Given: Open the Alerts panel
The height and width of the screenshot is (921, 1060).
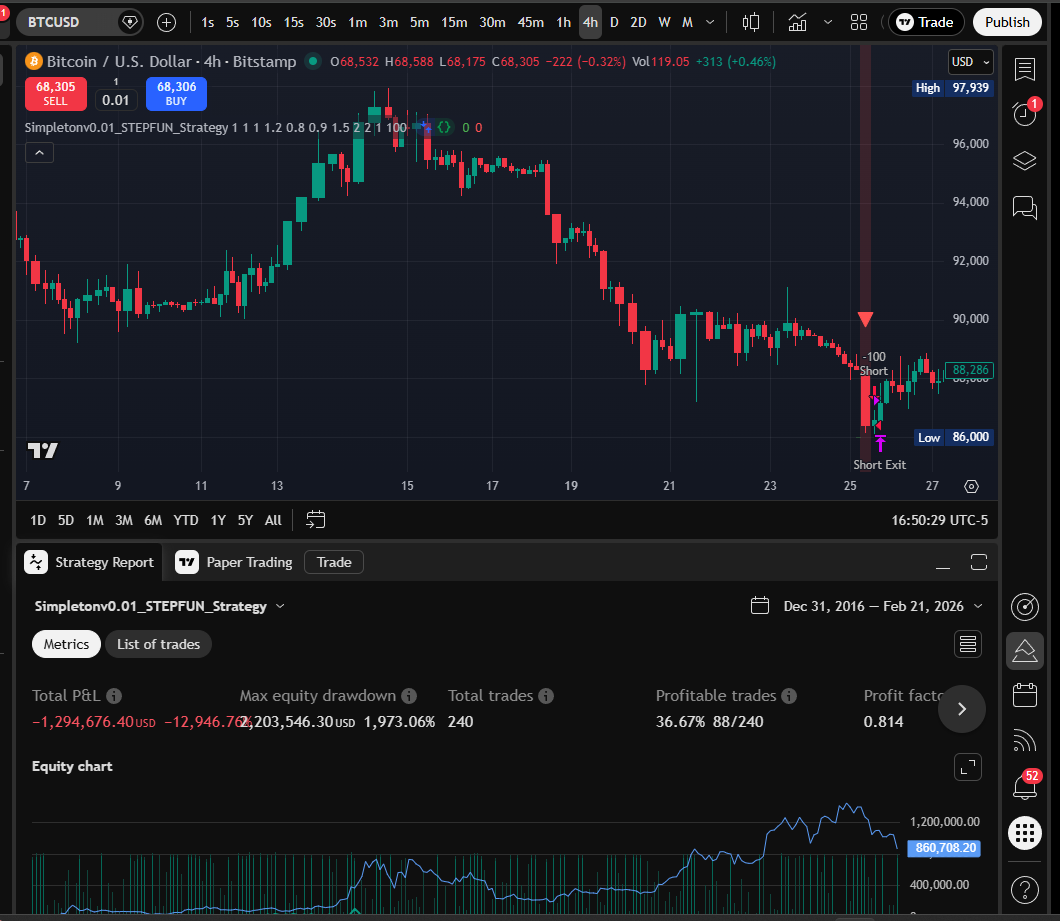Looking at the screenshot, I should (x=1024, y=114).
